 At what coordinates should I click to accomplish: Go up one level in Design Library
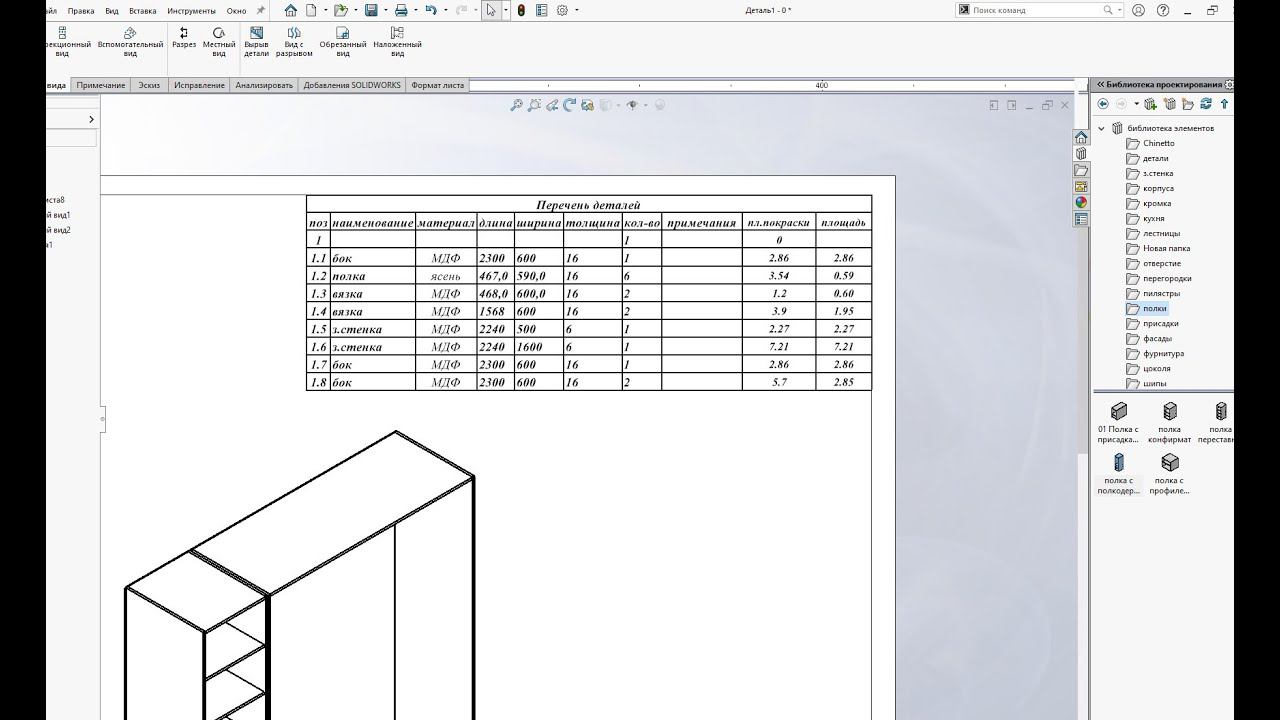(x=1224, y=104)
